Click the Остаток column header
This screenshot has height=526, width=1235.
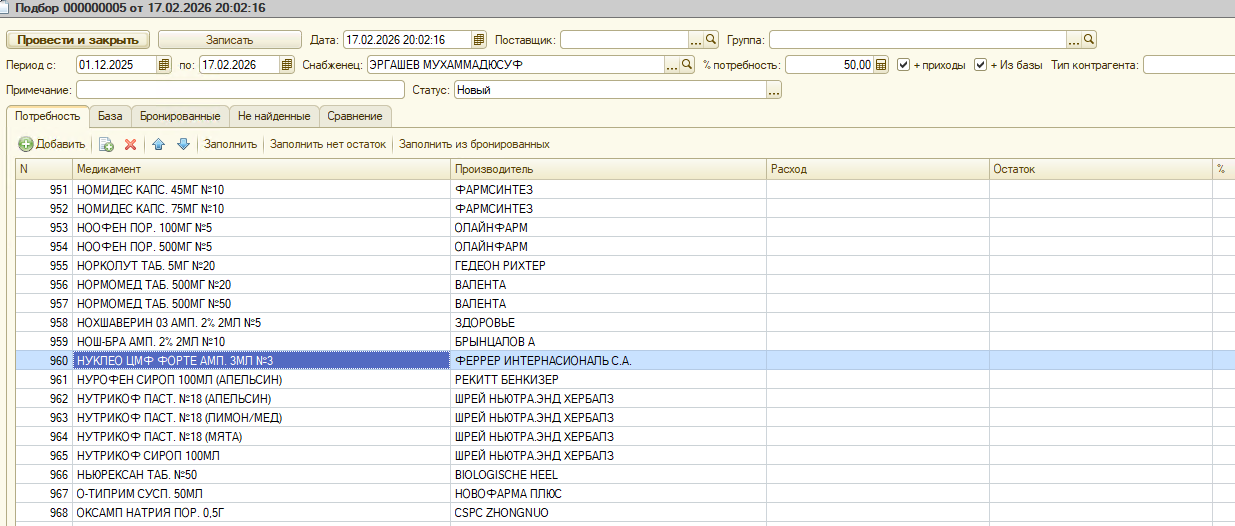pos(1101,169)
